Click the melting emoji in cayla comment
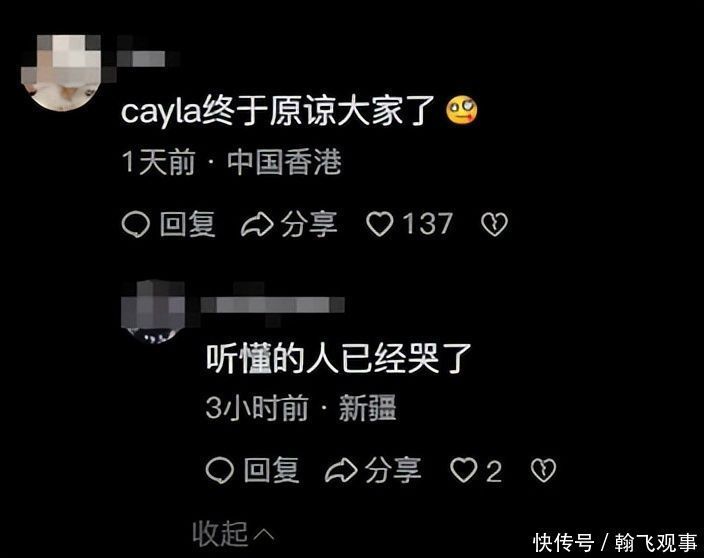 coord(461,111)
